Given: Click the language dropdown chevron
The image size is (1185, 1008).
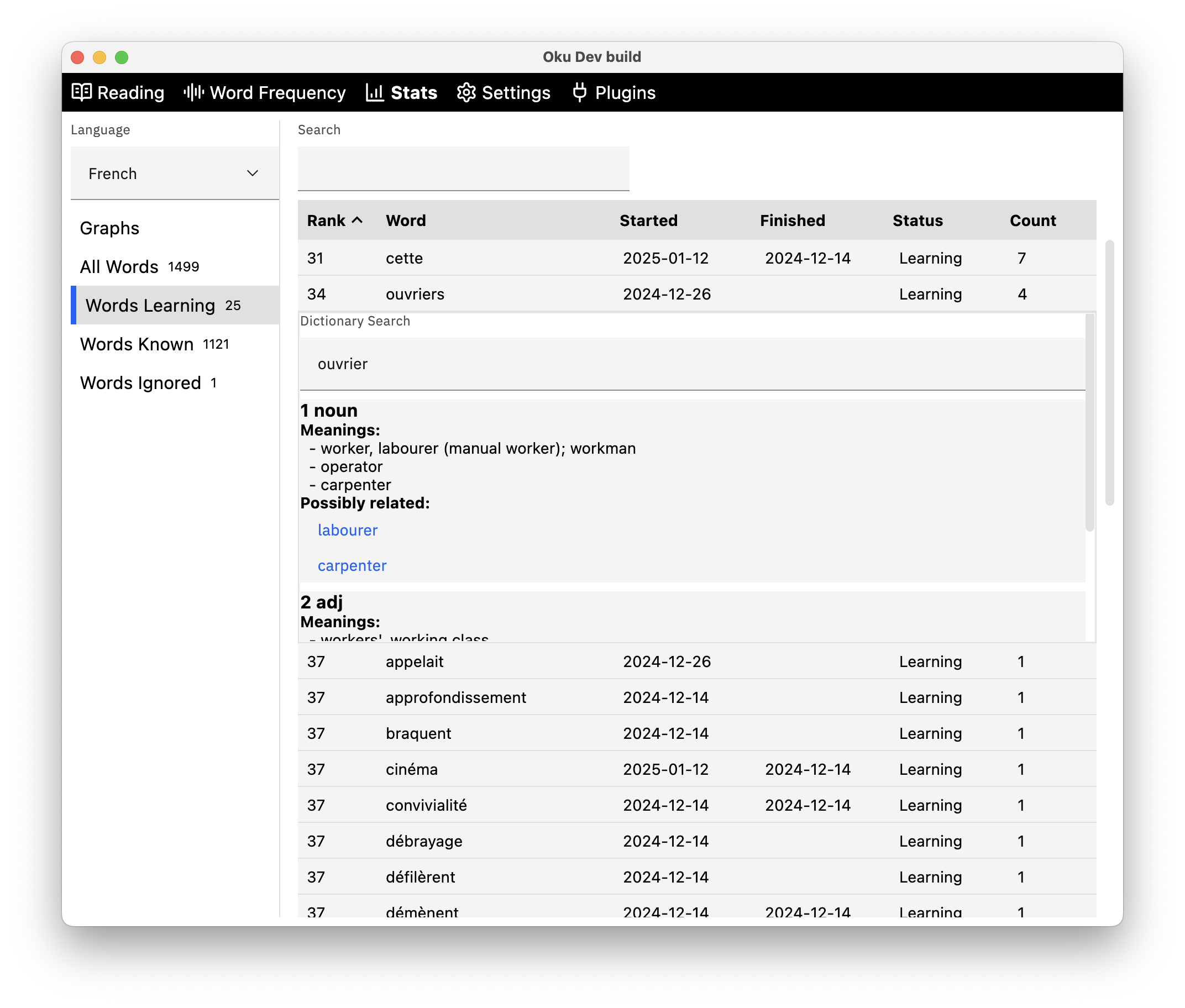Looking at the screenshot, I should (252, 173).
